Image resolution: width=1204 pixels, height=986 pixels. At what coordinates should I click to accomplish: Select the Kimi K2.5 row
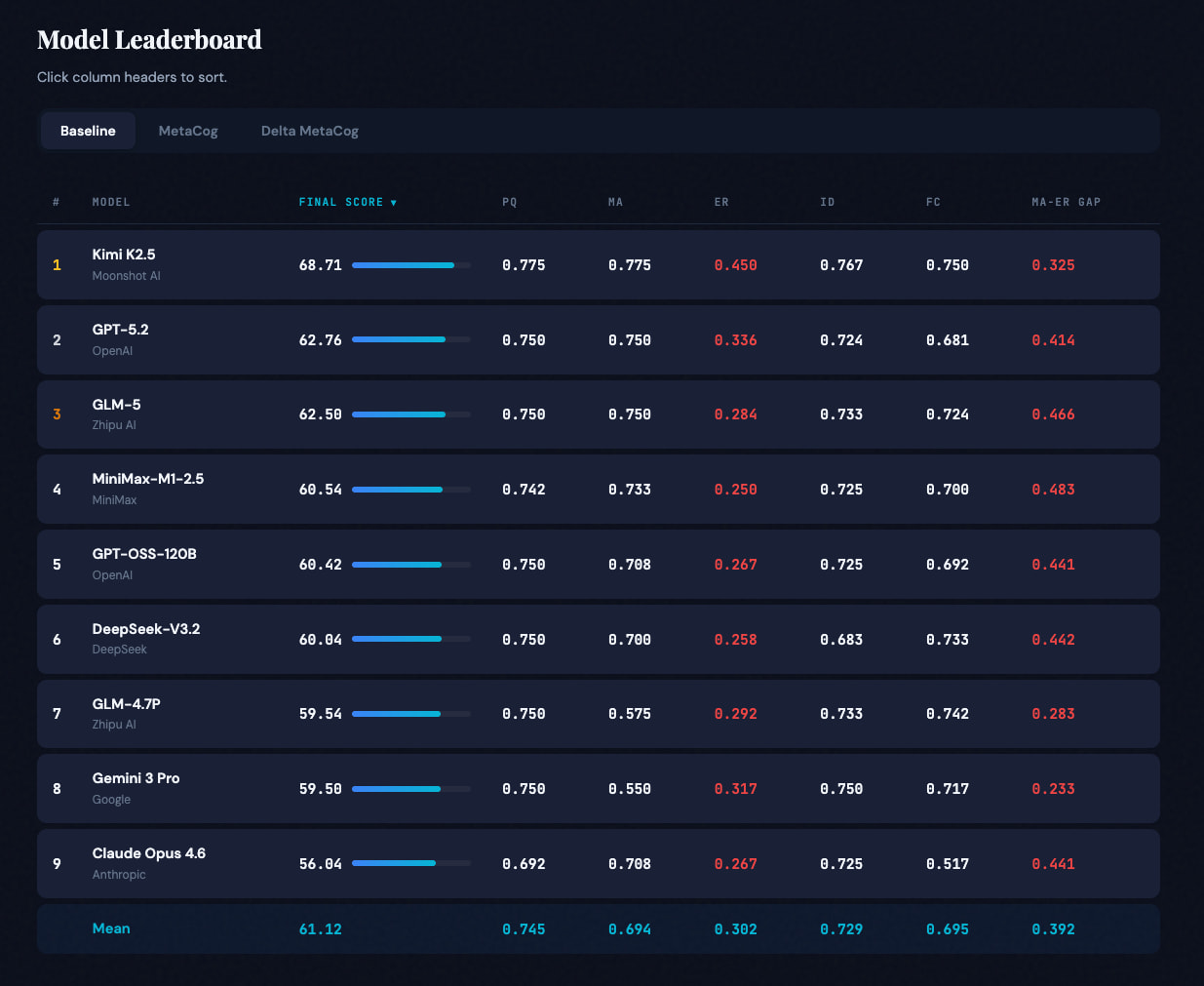point(598,265)
